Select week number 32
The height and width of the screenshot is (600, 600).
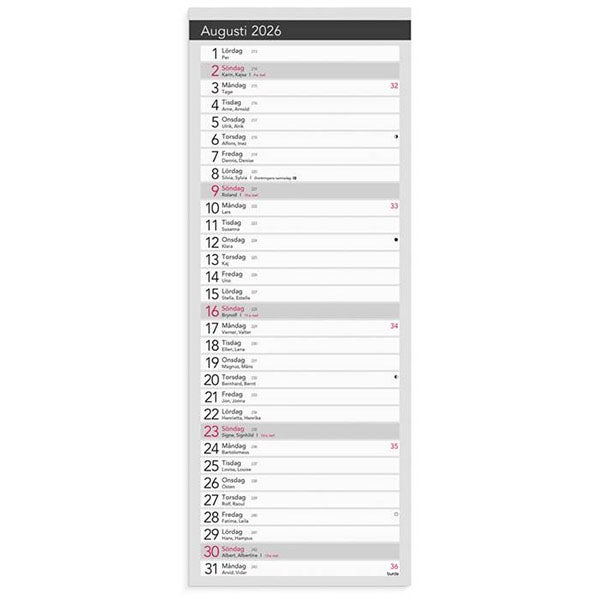tap(394, 86)
